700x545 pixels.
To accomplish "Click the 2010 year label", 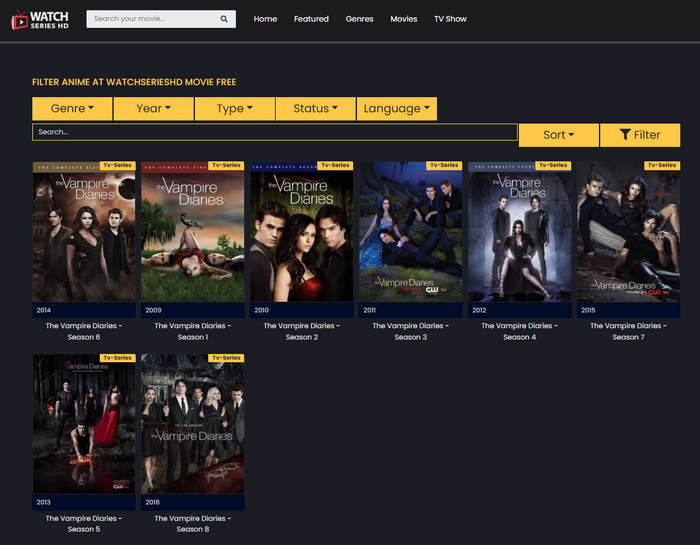I will [262, 310].
